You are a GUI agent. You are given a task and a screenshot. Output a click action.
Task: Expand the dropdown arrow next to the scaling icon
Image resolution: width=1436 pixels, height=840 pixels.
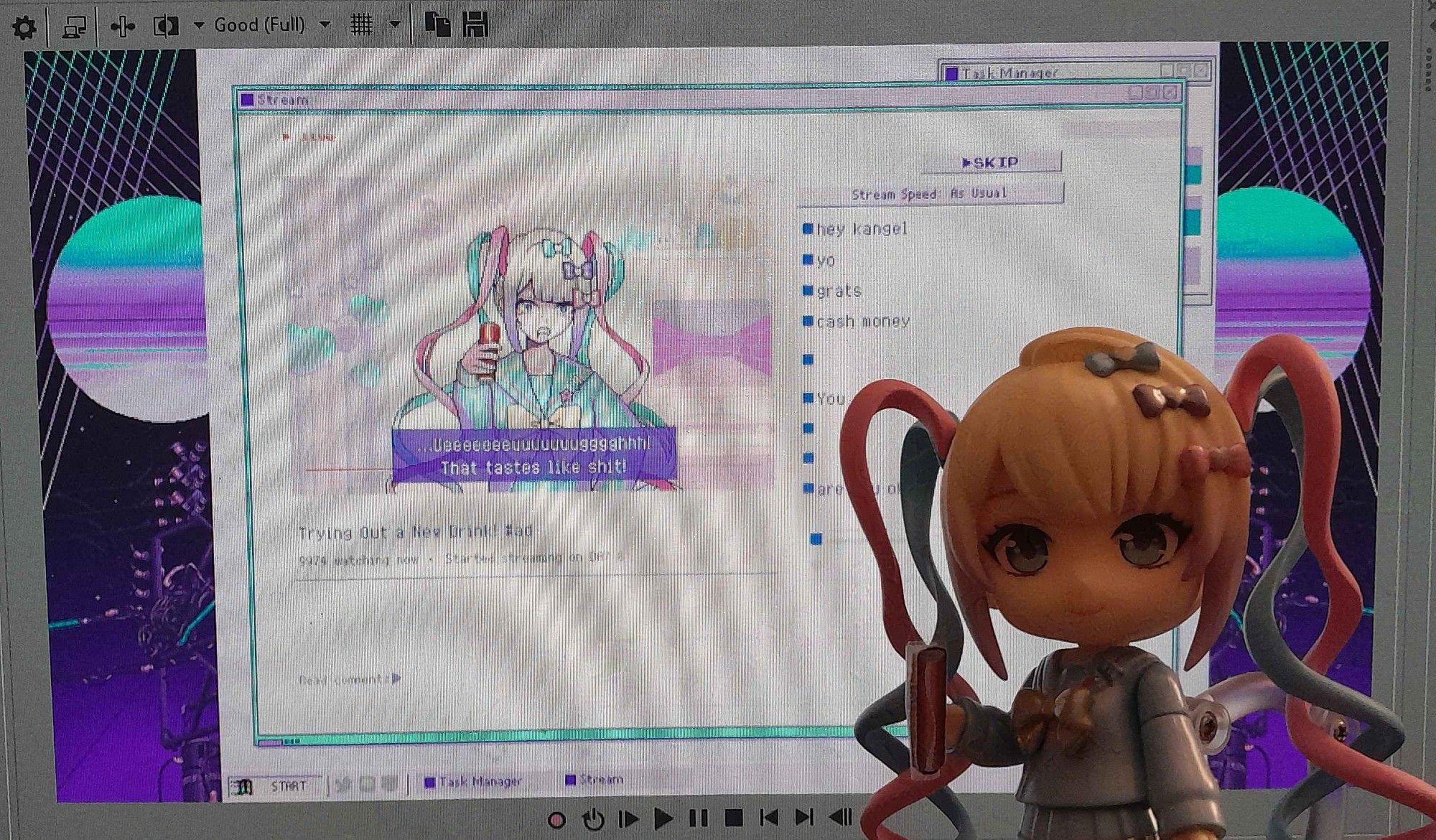199,25
